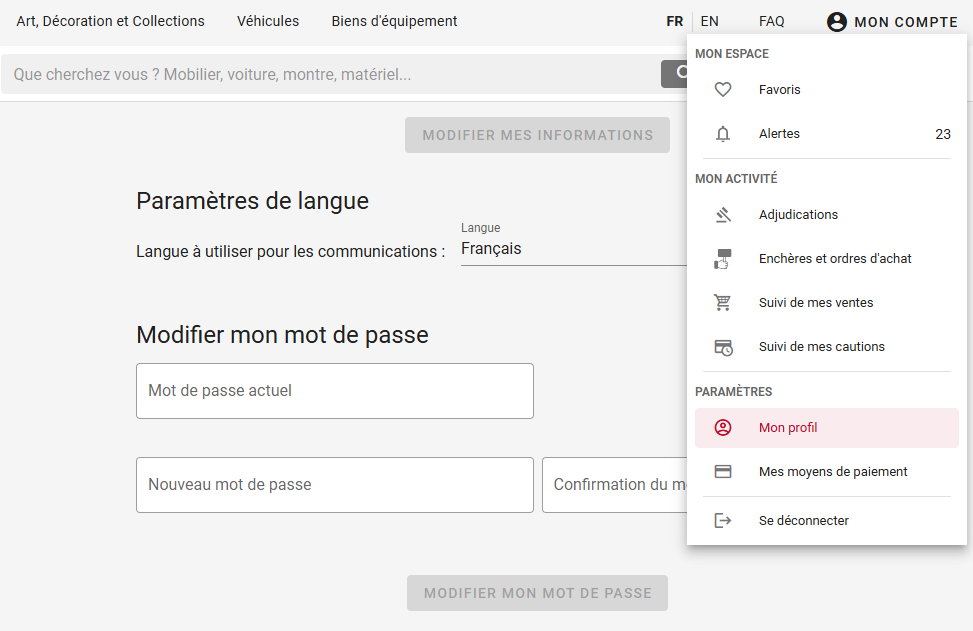Open Biens d'équipement category
Screen dimensions: 973x631
tap(394, 21)
